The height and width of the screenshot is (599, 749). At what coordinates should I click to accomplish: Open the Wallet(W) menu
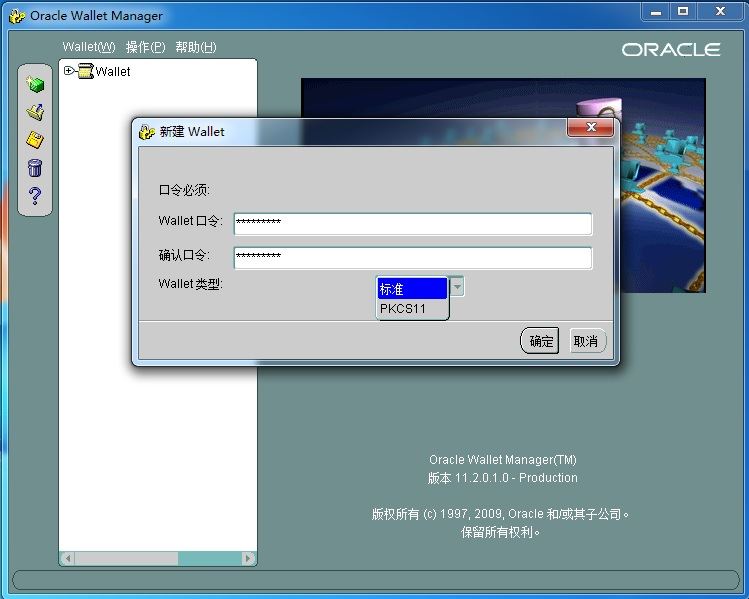click(89, 47)
